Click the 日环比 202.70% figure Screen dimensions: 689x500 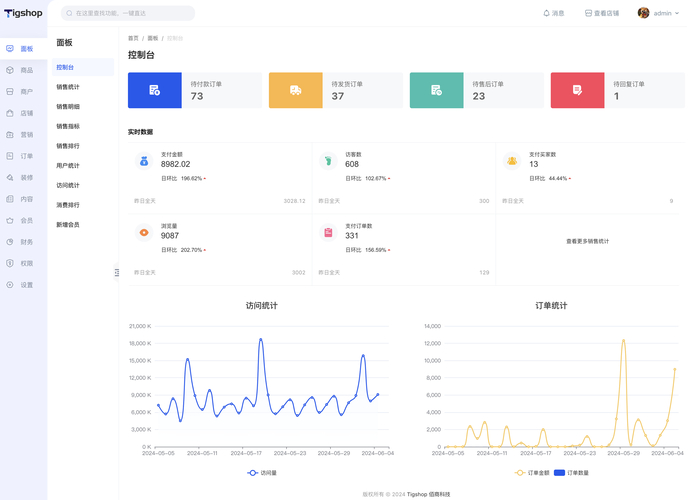[x=191, y=250]
